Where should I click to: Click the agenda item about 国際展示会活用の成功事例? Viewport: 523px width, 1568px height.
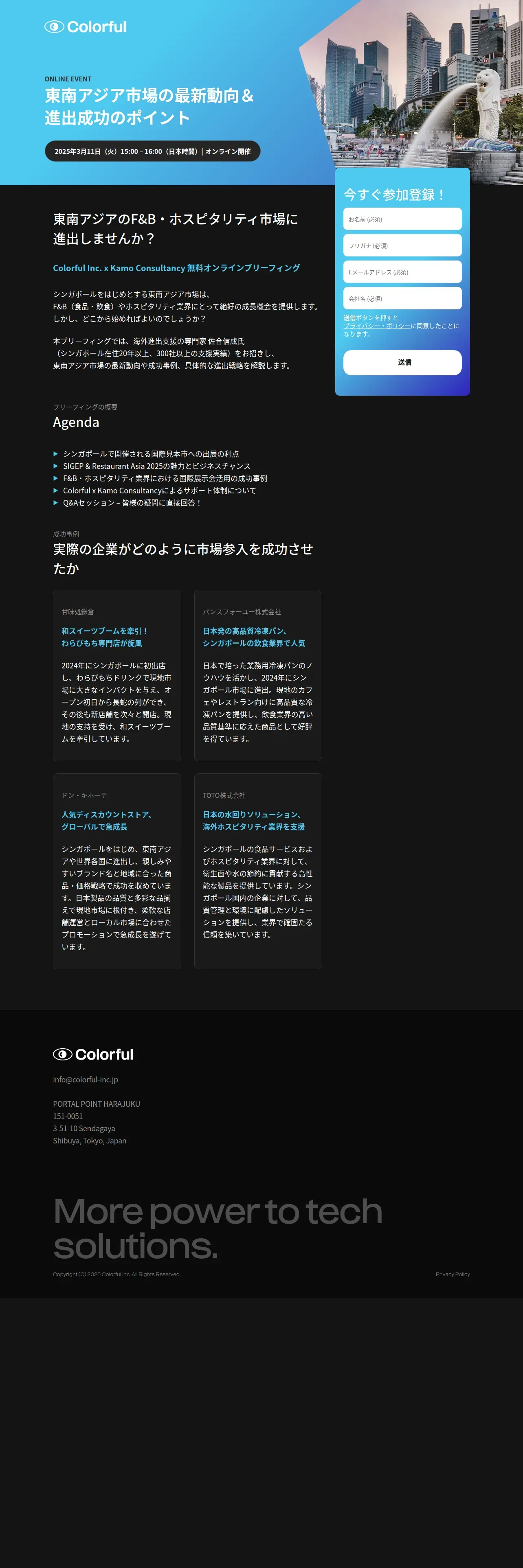(165, 478)
